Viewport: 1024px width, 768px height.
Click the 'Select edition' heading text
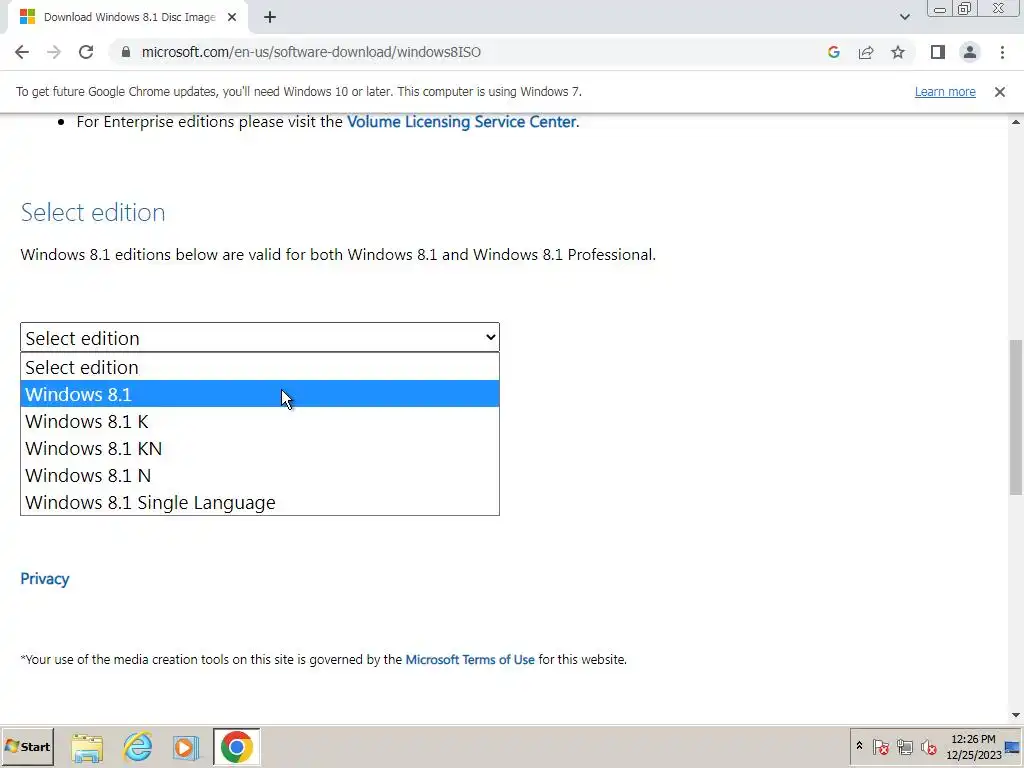pos(93,212)
